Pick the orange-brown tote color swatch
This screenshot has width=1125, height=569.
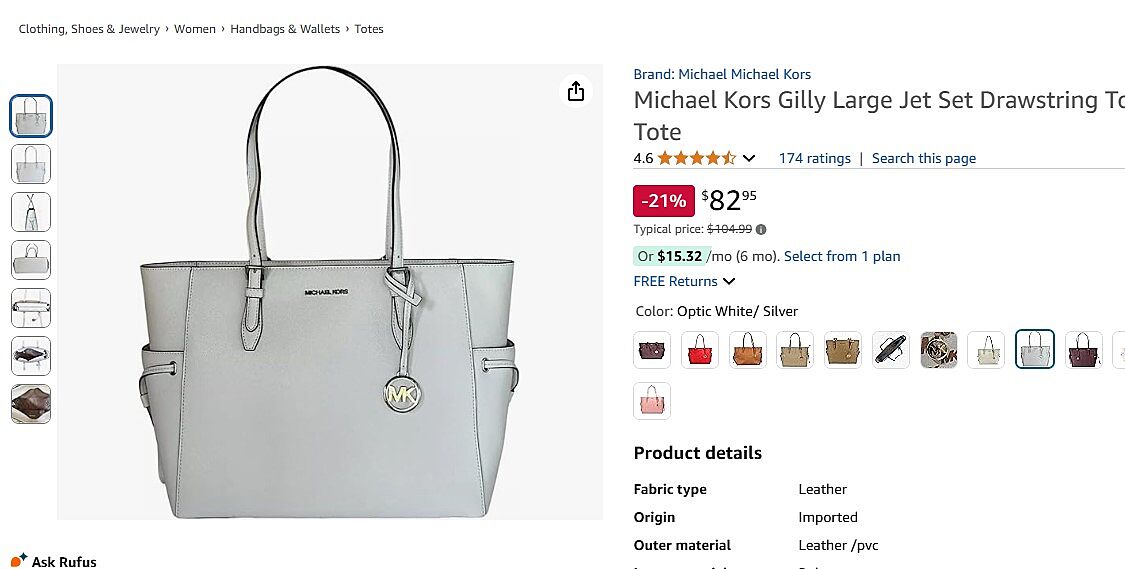(748, 350)
